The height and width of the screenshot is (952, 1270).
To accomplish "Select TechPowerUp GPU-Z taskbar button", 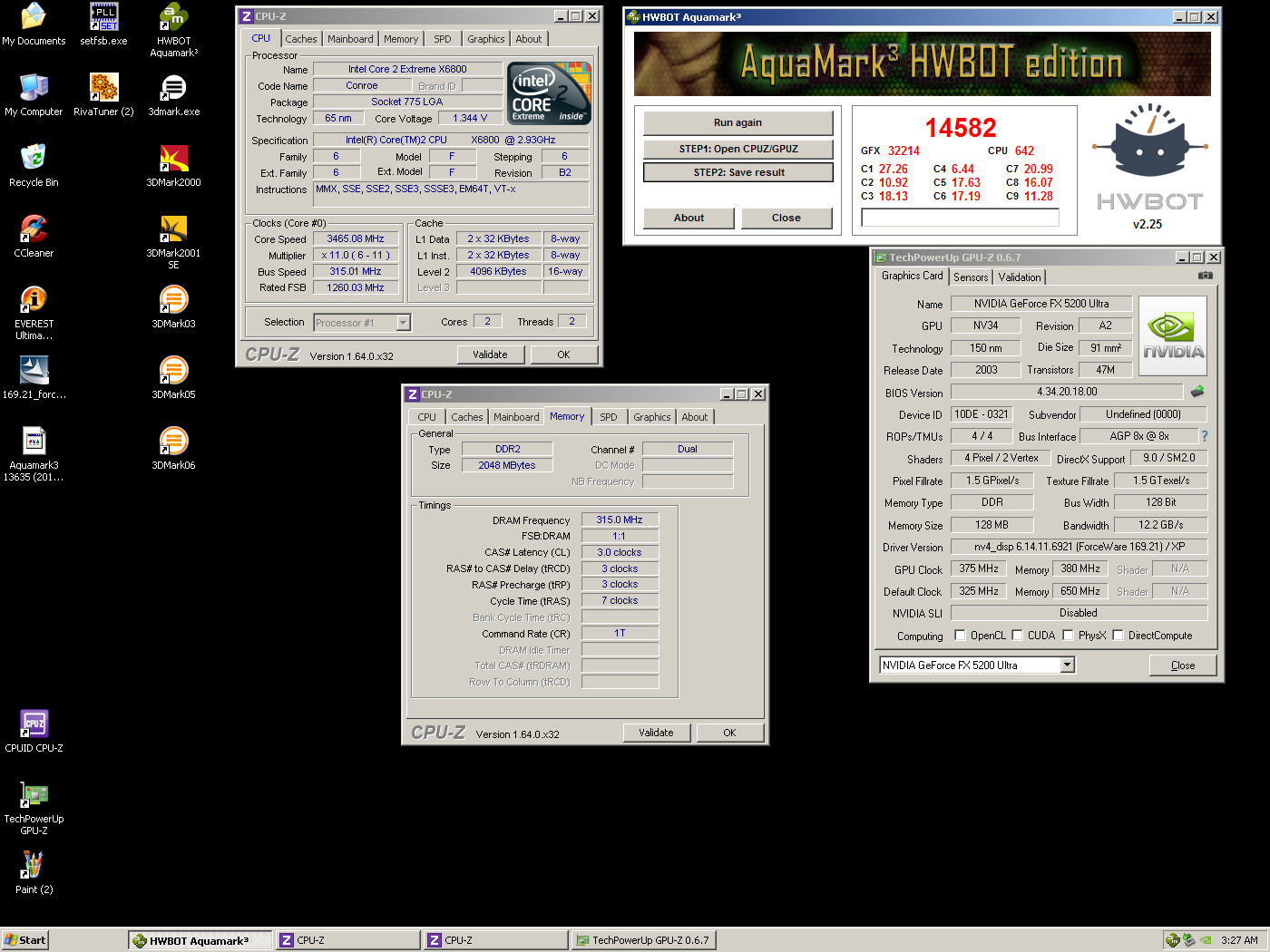I will (x=643, y=940).
